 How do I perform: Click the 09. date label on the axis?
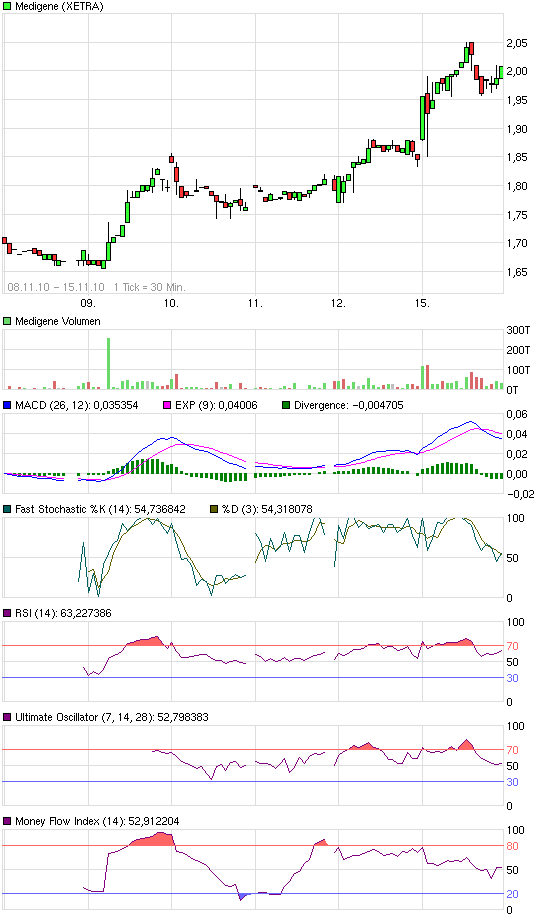tap(88, 303)
